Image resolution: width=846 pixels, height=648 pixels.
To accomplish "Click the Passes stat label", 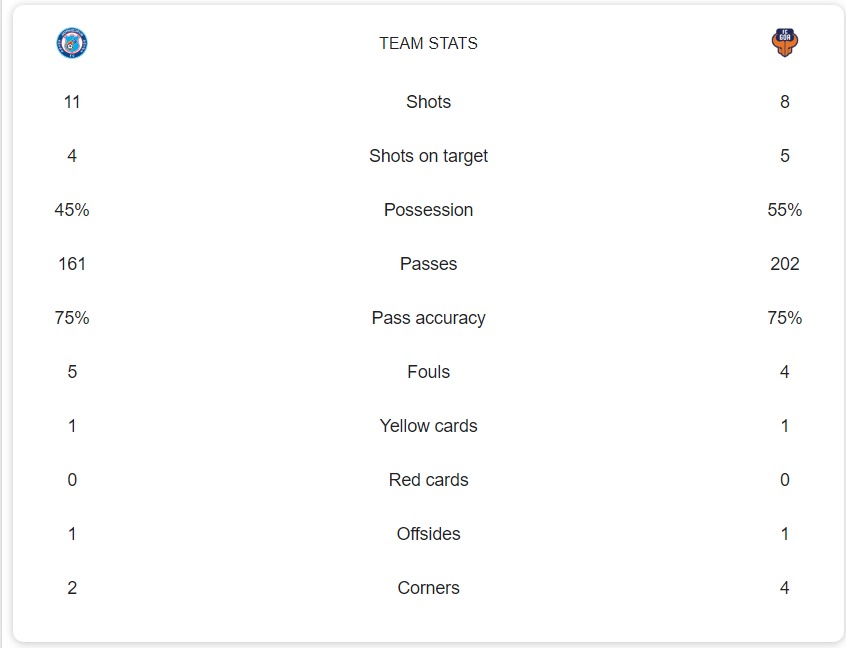I will 428,264.
